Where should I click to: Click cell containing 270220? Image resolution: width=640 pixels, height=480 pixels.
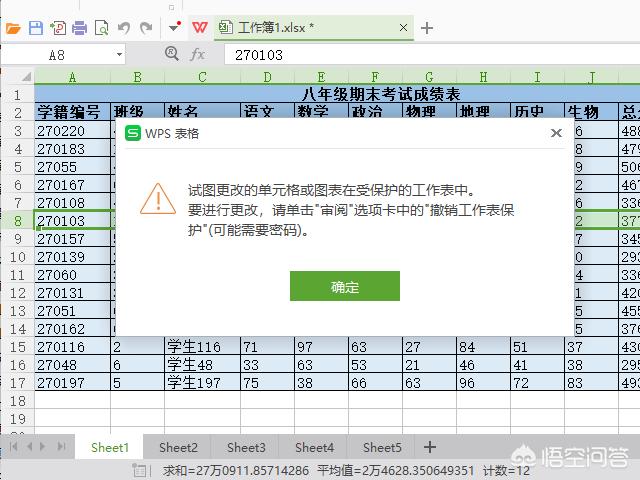[x=72, y=131]
